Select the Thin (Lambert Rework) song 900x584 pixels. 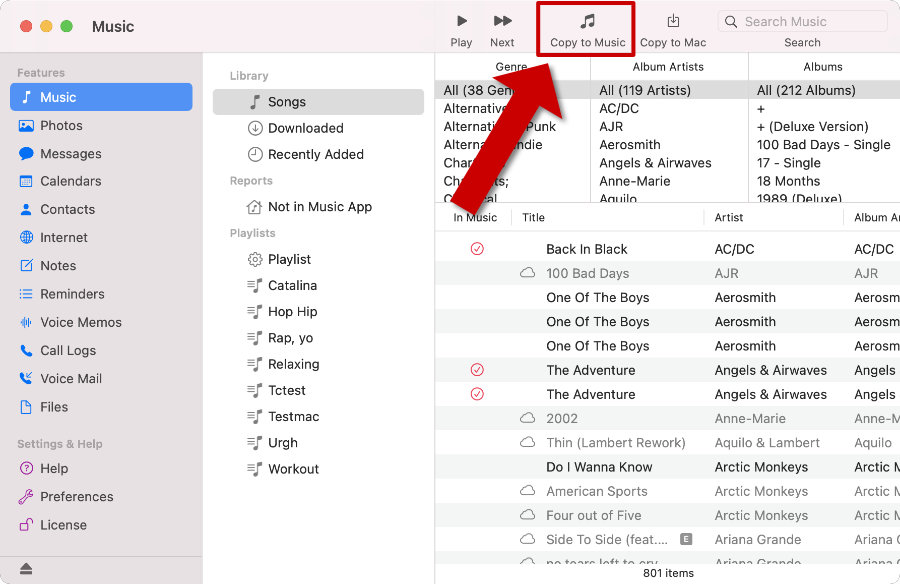tap(668, 443)
